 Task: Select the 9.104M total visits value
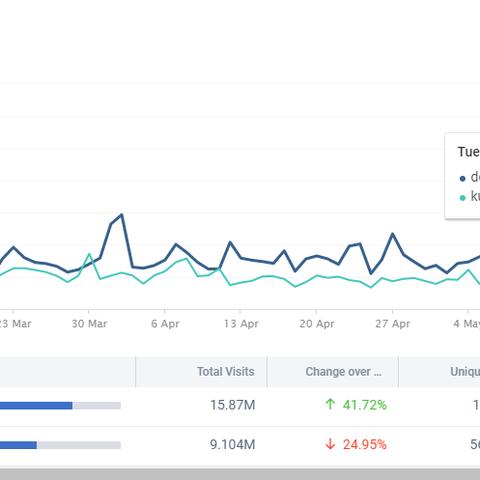click(x=232, y=444)
